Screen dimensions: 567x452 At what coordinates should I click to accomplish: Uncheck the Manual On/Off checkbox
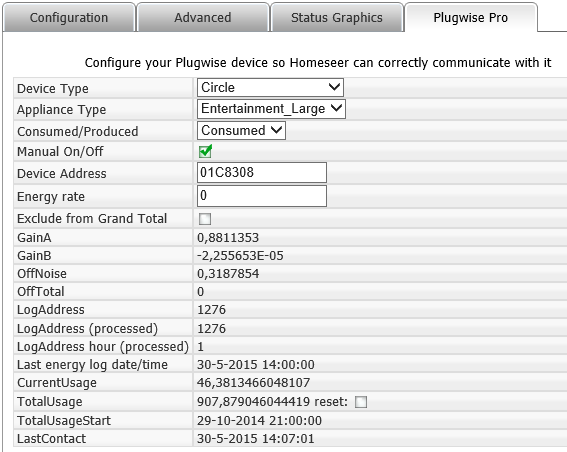tap(205, 151)
